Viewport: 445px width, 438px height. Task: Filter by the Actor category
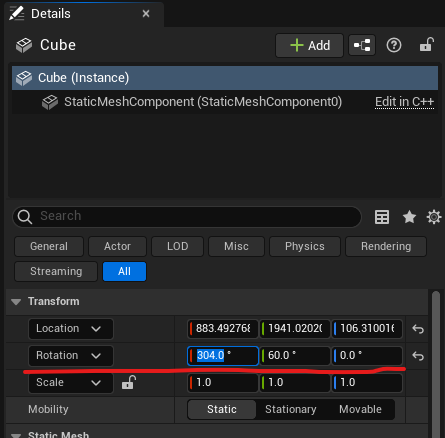117,246
